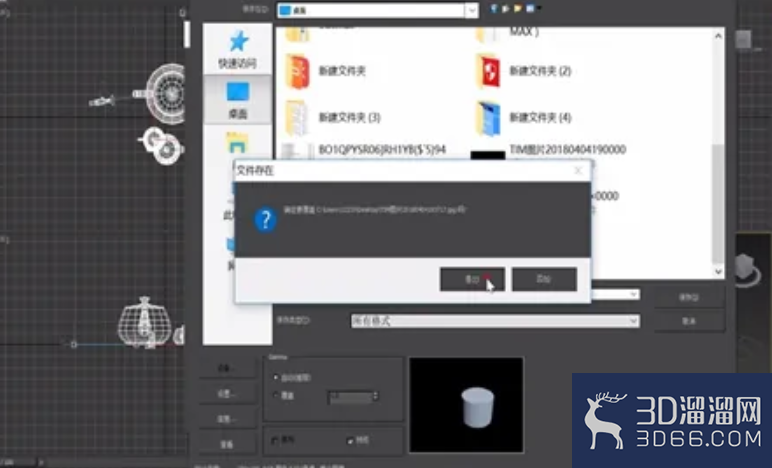Screen dimensions: 772x468
Task: Select file BO1QPYSR06JRH1YB($`5)94
Action: click(382, 149)
